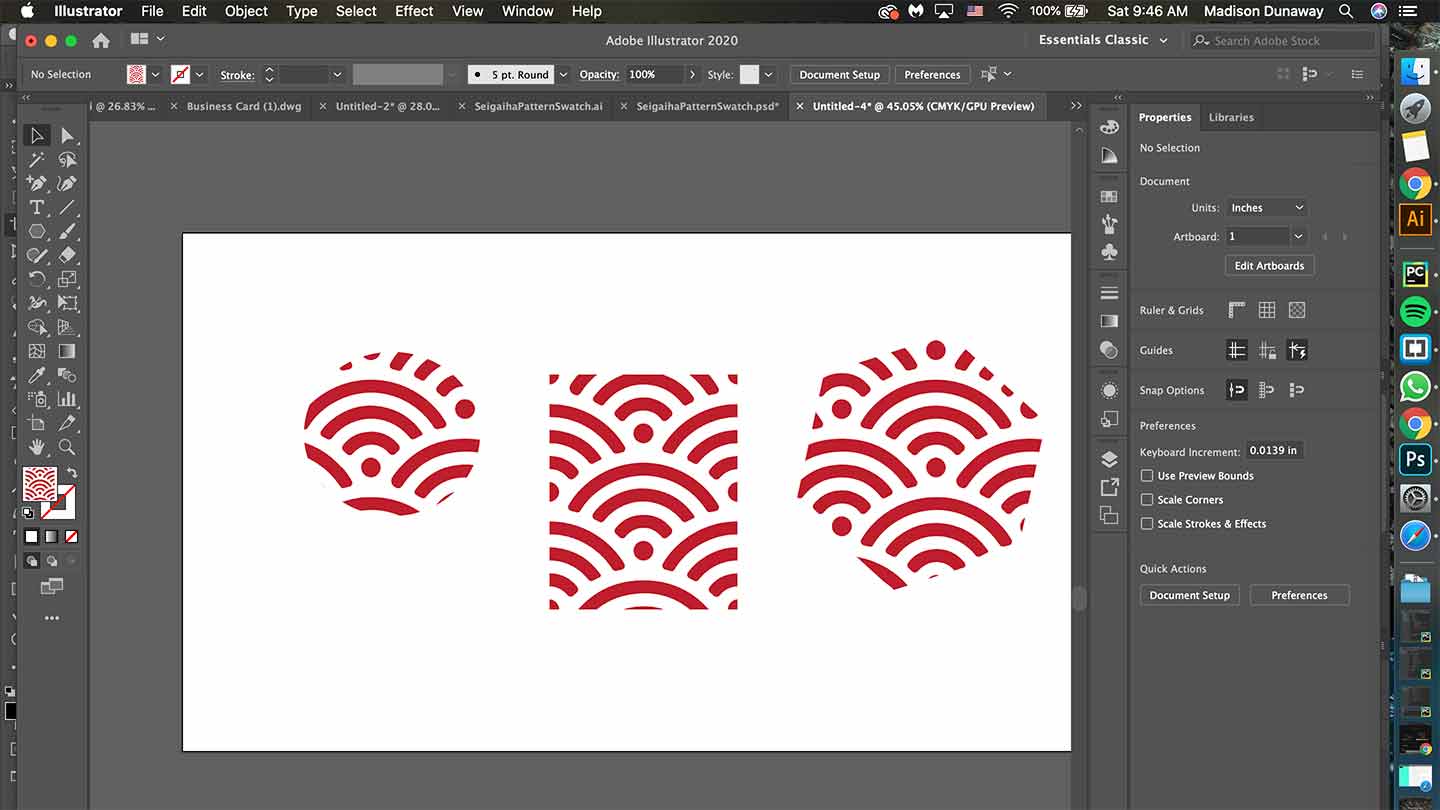This screenshot has height=810, width=1440.
Task: Select the Eraser tool
Action: coord(67,256)
